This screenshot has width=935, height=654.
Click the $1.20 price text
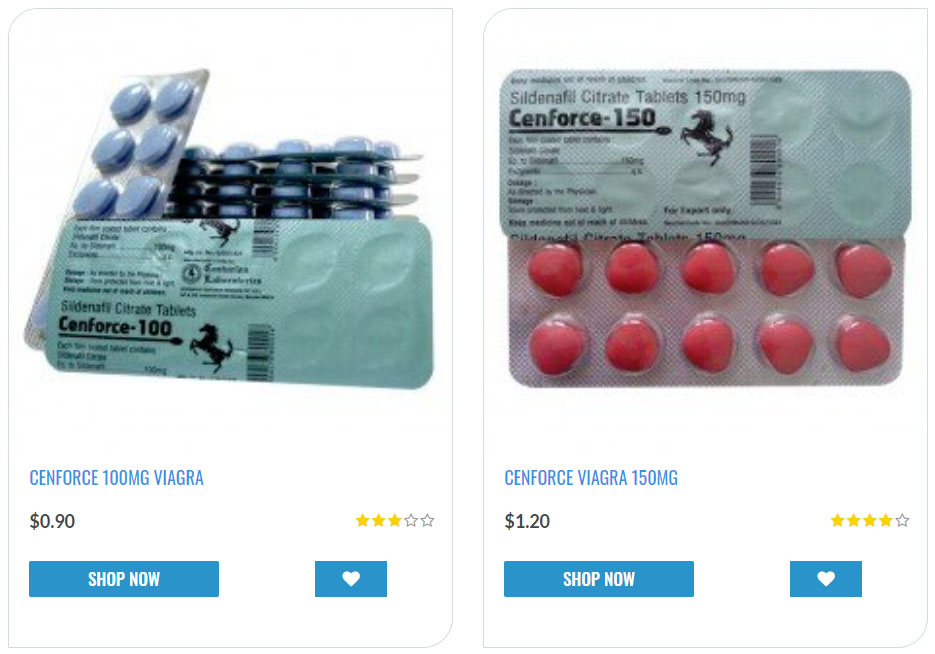click(x=527, y=521)
